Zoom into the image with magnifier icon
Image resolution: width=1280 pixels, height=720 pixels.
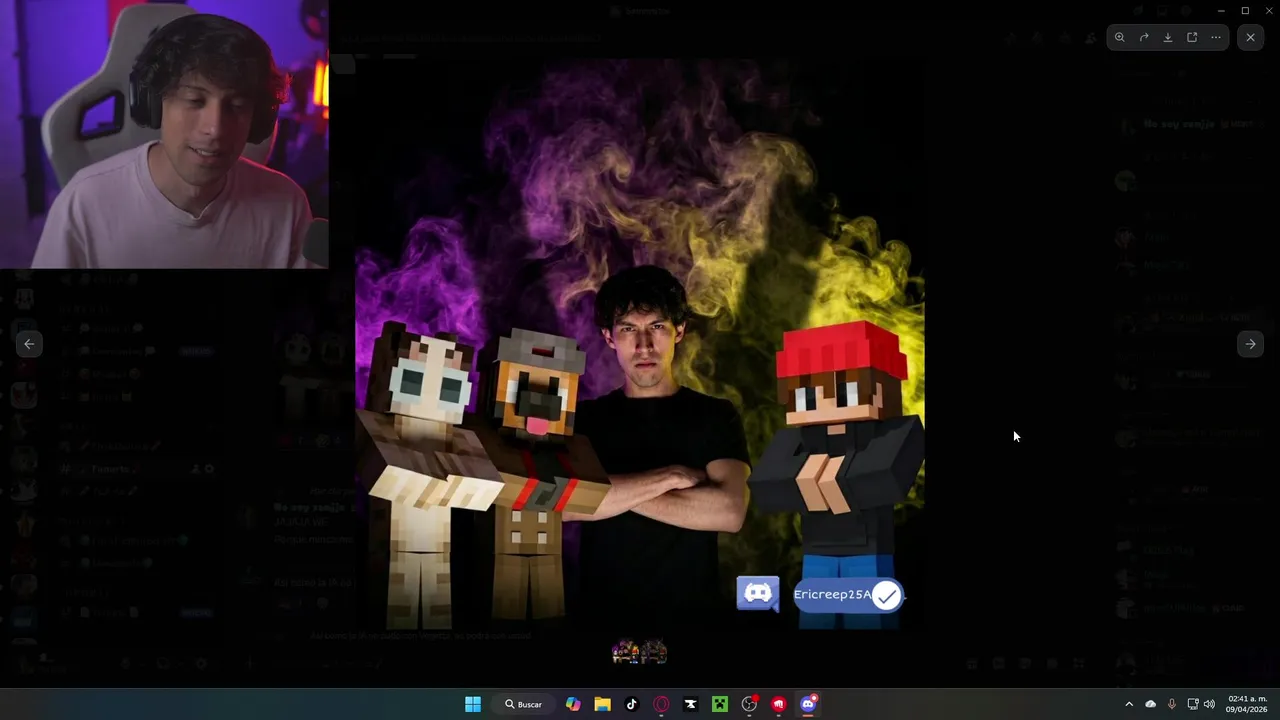click(1120, 38)
